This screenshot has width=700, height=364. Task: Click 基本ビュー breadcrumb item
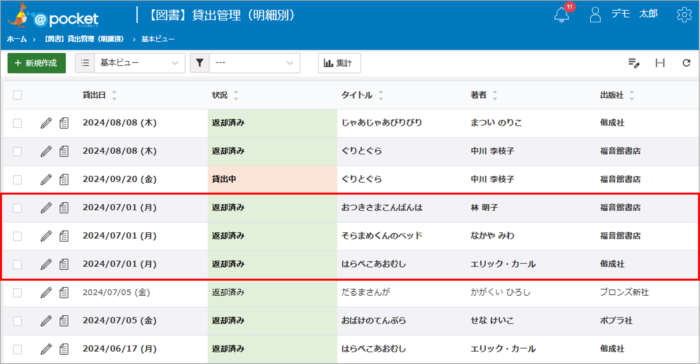click(x=158, y=39)
